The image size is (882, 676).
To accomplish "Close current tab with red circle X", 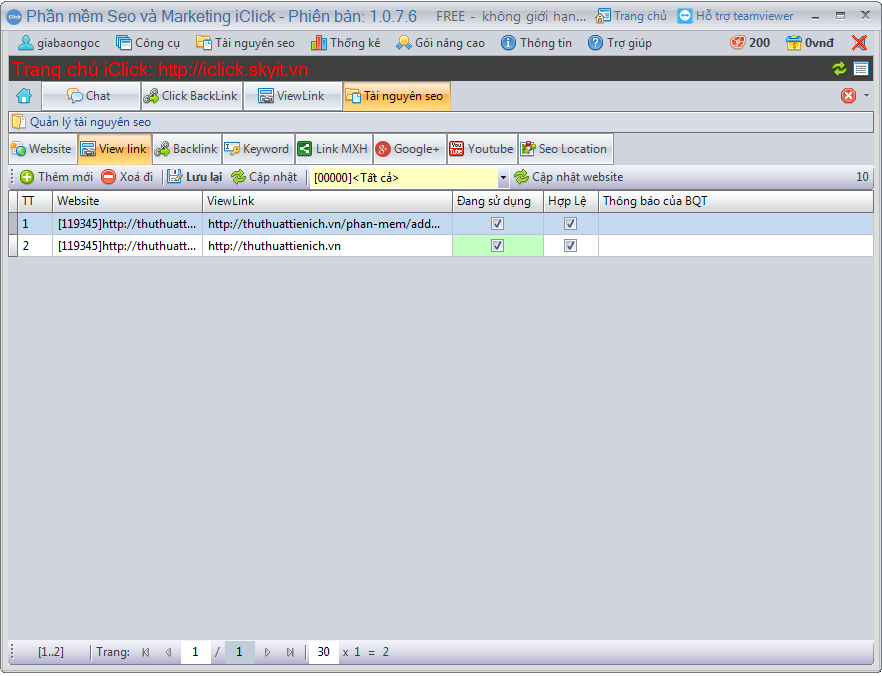I will click(848, 96).
